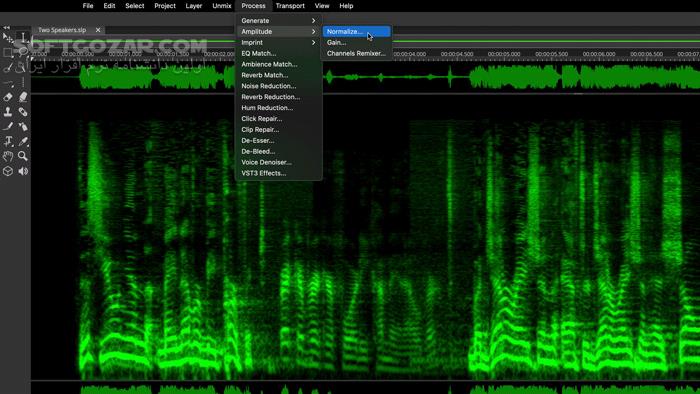This screenshot has width=700, height=394.
Task: Open the File menu
Action: click(88, 6)
